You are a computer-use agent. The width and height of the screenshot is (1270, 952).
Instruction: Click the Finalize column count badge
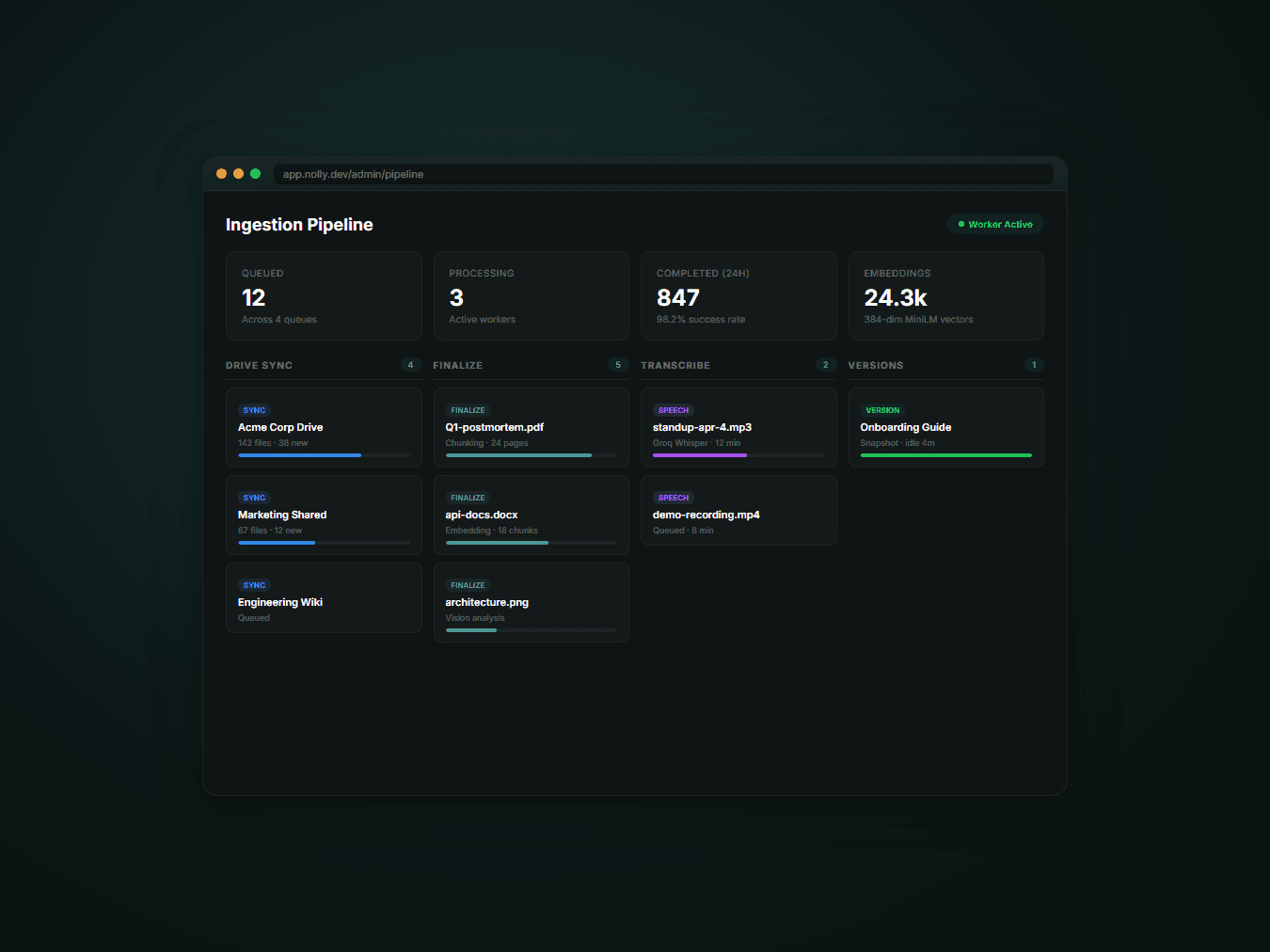[618, 365]
